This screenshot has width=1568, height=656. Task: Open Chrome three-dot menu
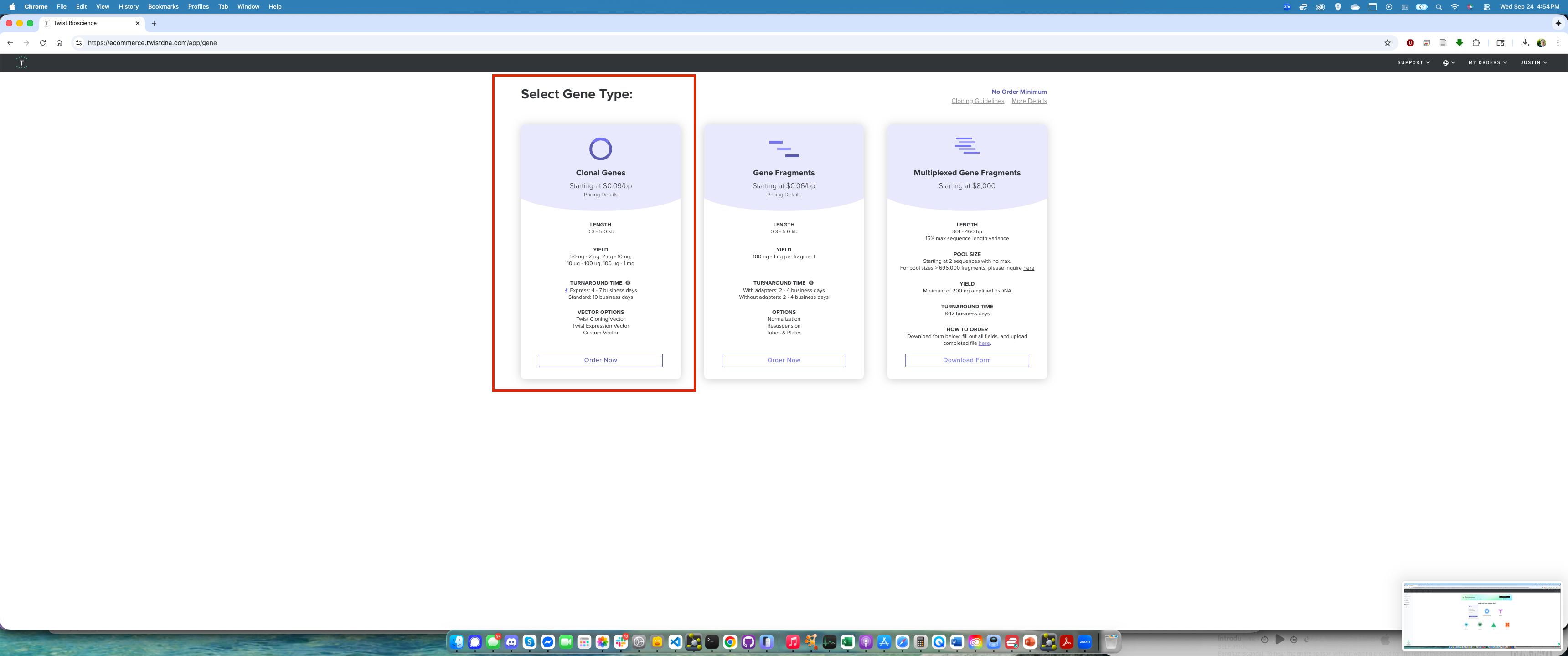1557,43
